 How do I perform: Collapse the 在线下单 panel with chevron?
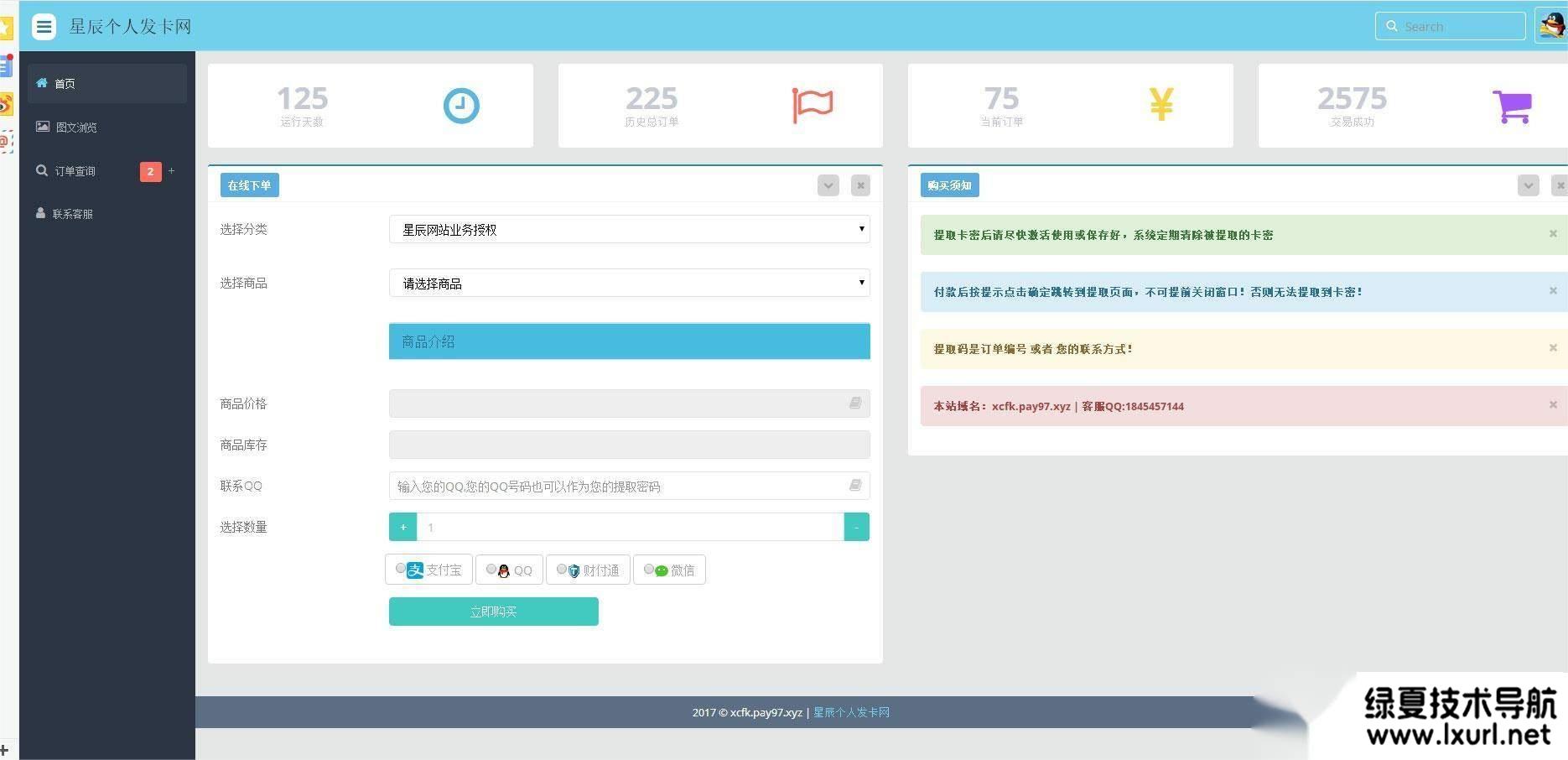point(828,185)
